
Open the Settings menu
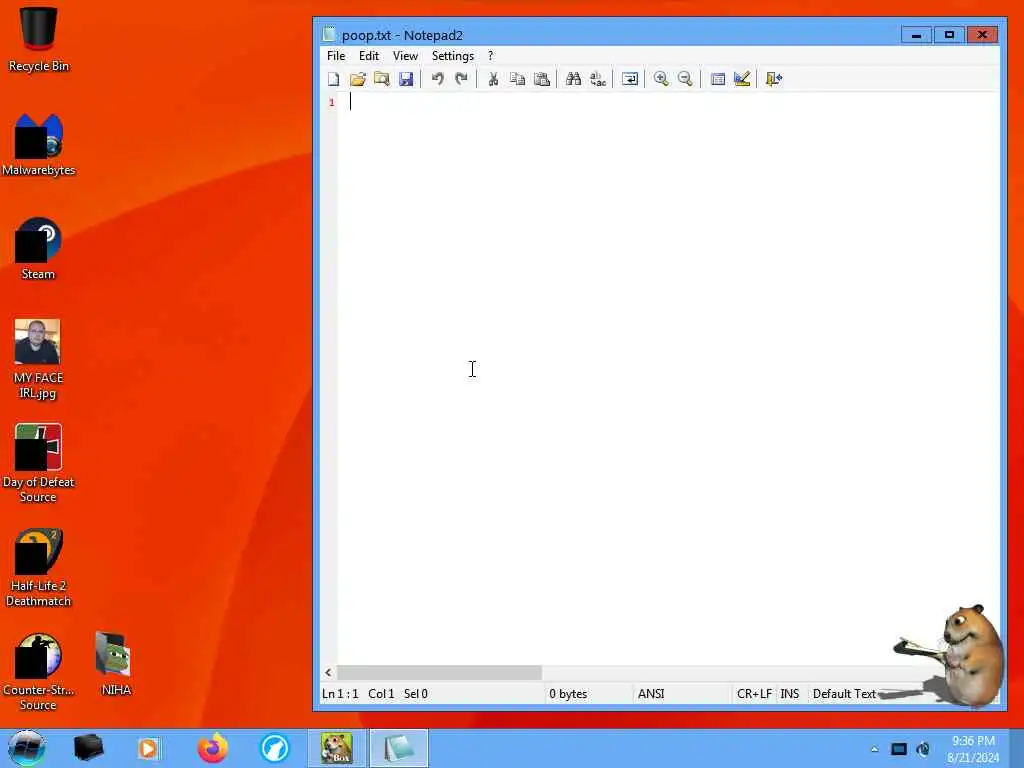tap(453, 56)
